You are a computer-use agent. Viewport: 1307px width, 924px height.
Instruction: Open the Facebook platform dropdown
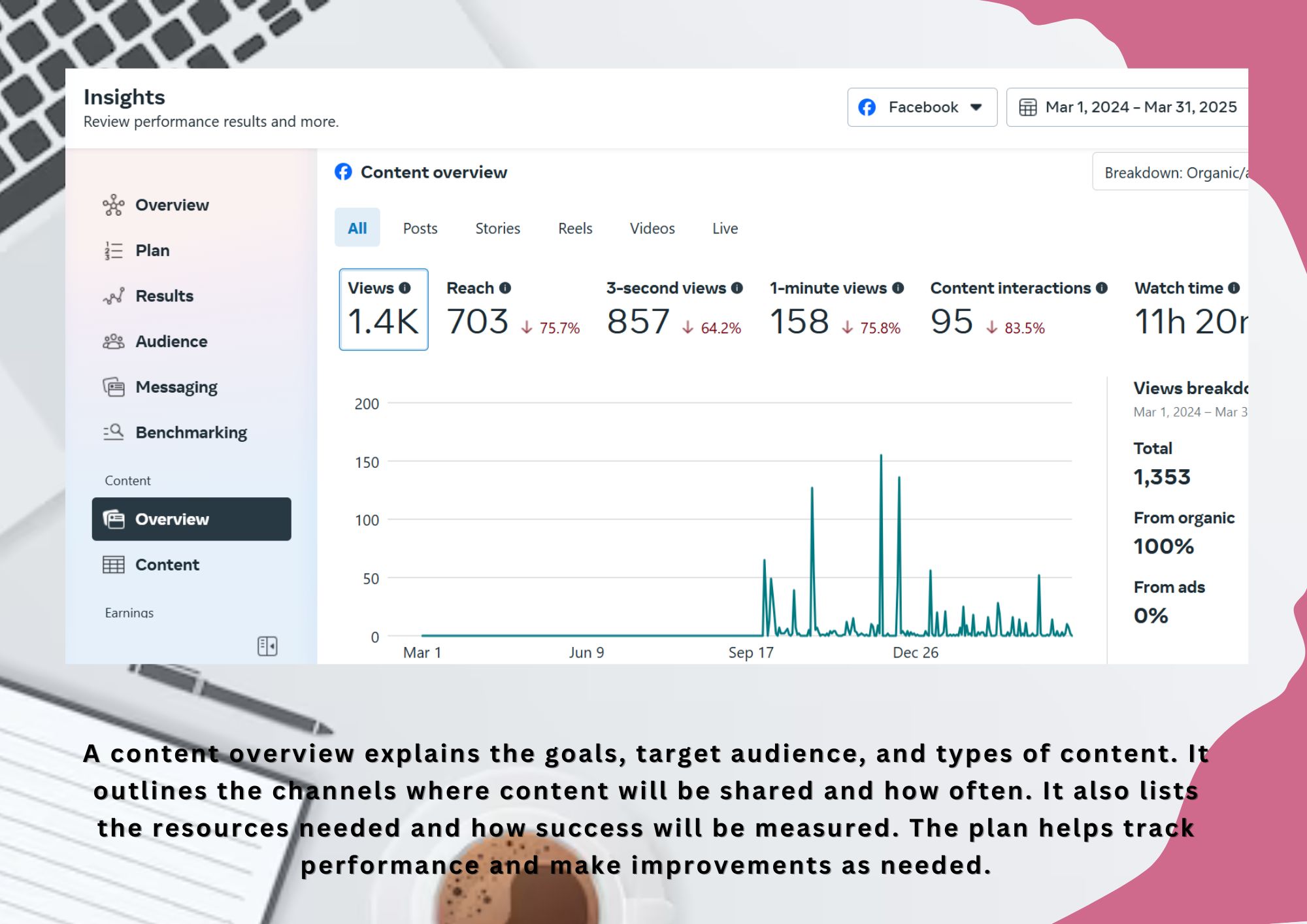[x=921, y=107]
